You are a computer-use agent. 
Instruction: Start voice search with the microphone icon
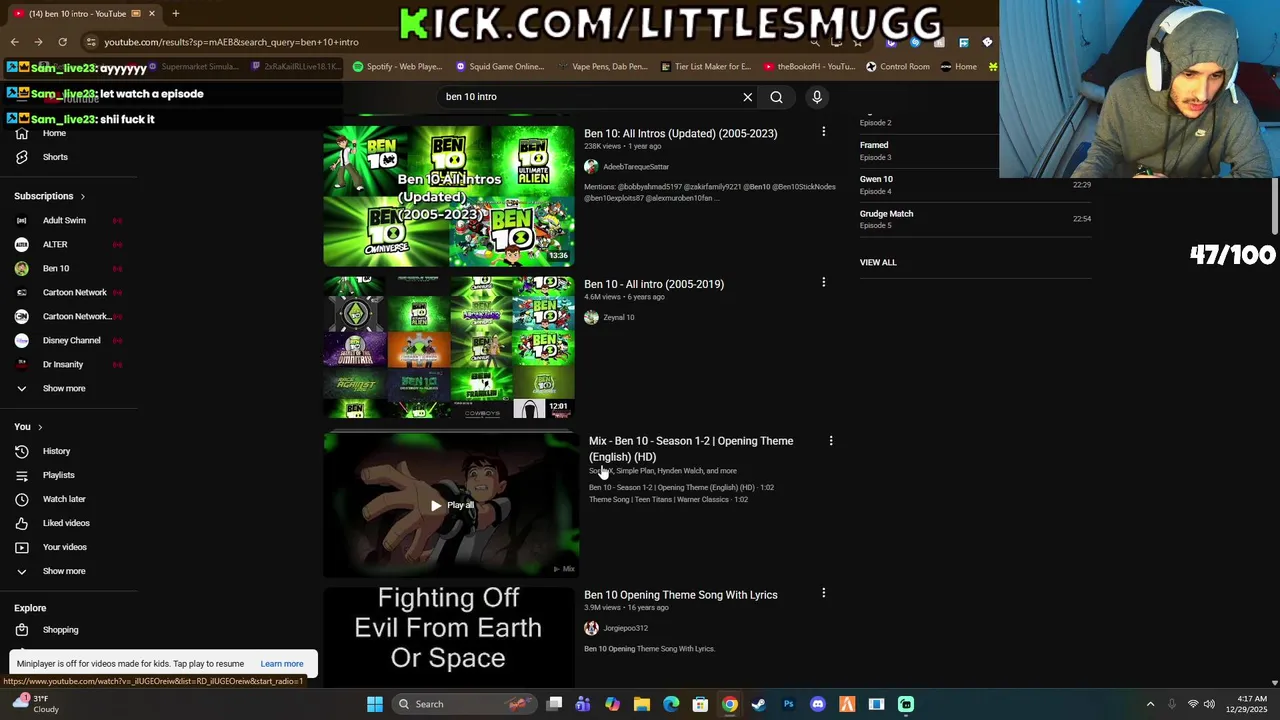[817, 97]
